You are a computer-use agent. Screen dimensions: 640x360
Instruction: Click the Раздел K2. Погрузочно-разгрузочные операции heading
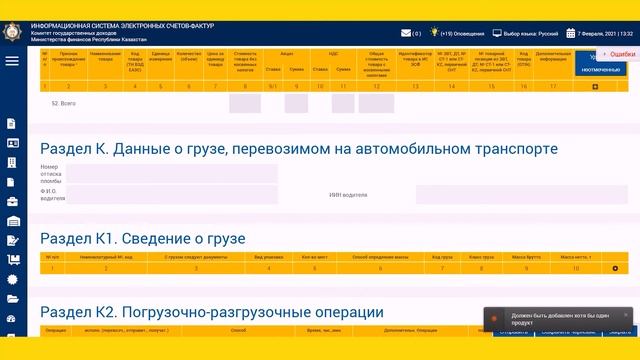click(x=212, y=312)
